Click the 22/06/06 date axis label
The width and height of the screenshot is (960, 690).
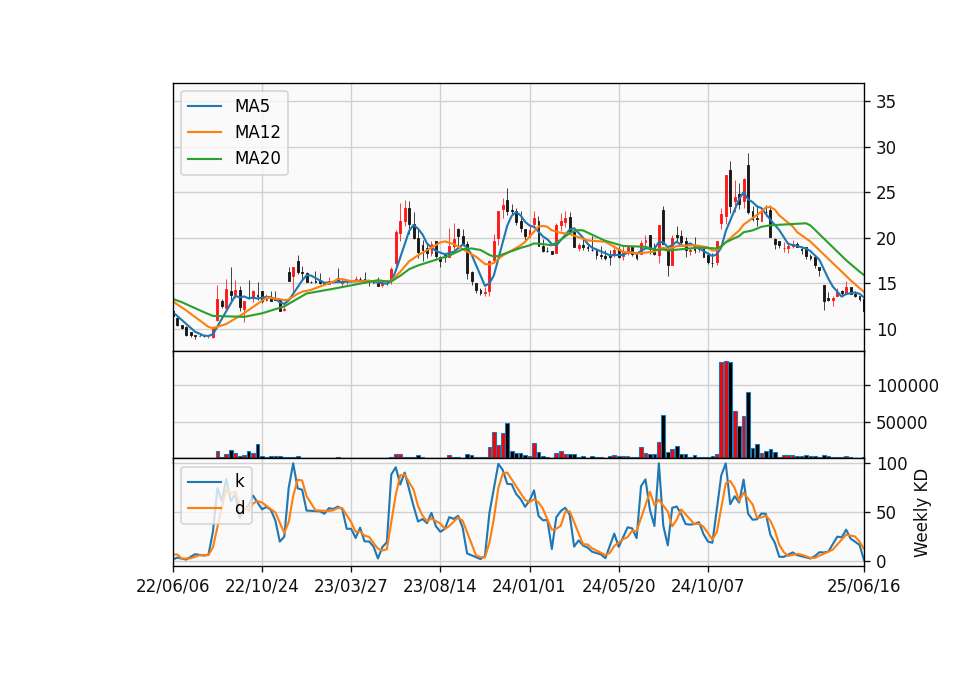[173, 586]
